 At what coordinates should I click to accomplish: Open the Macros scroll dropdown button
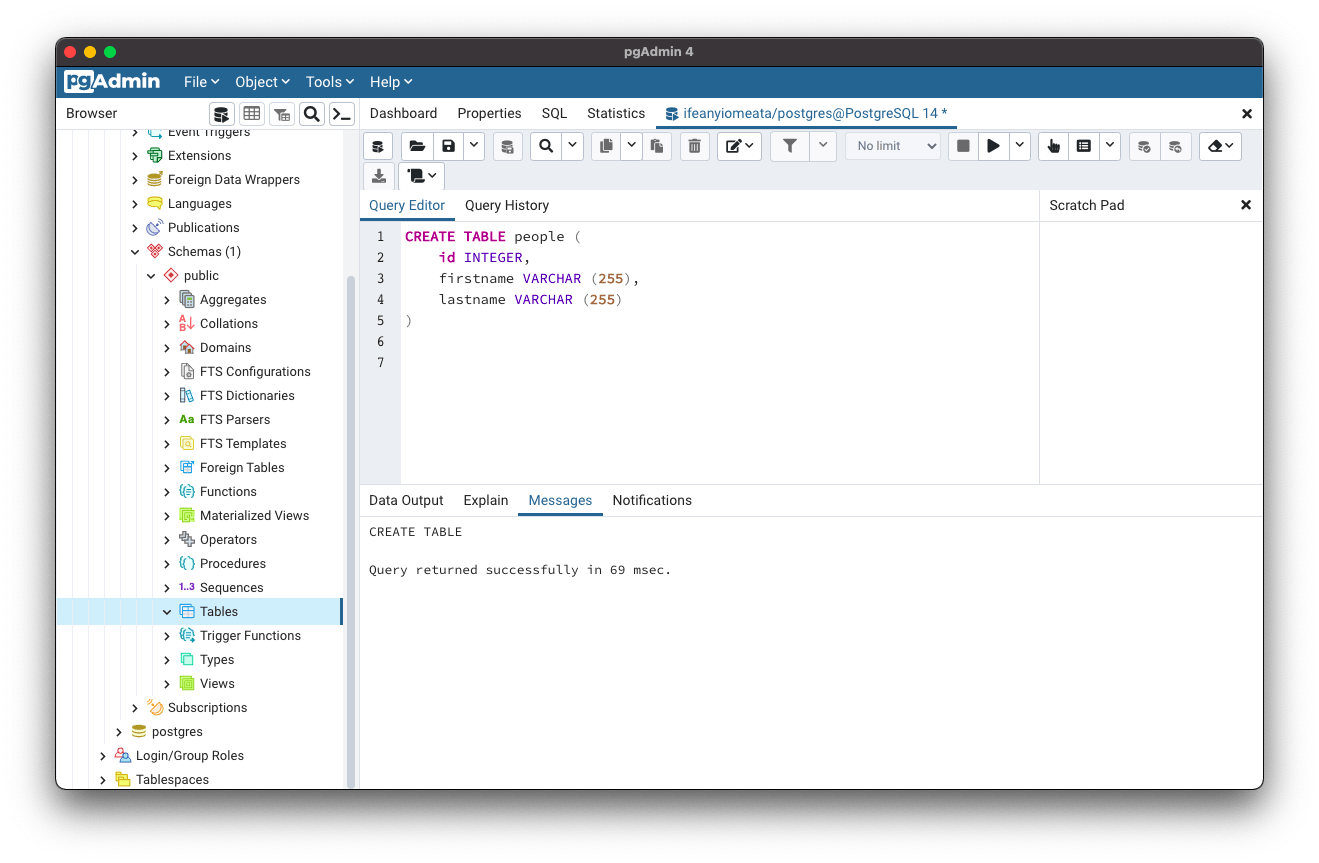pos(421,176)
